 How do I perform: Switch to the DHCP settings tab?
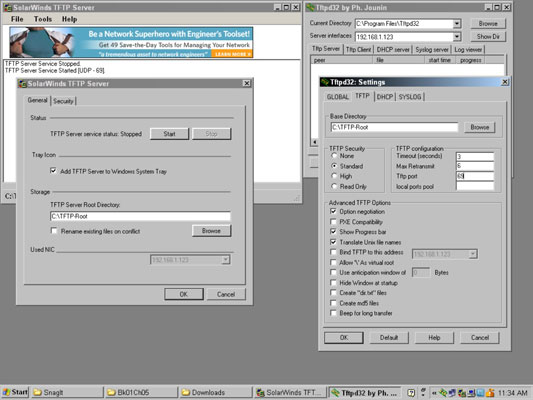385,97
